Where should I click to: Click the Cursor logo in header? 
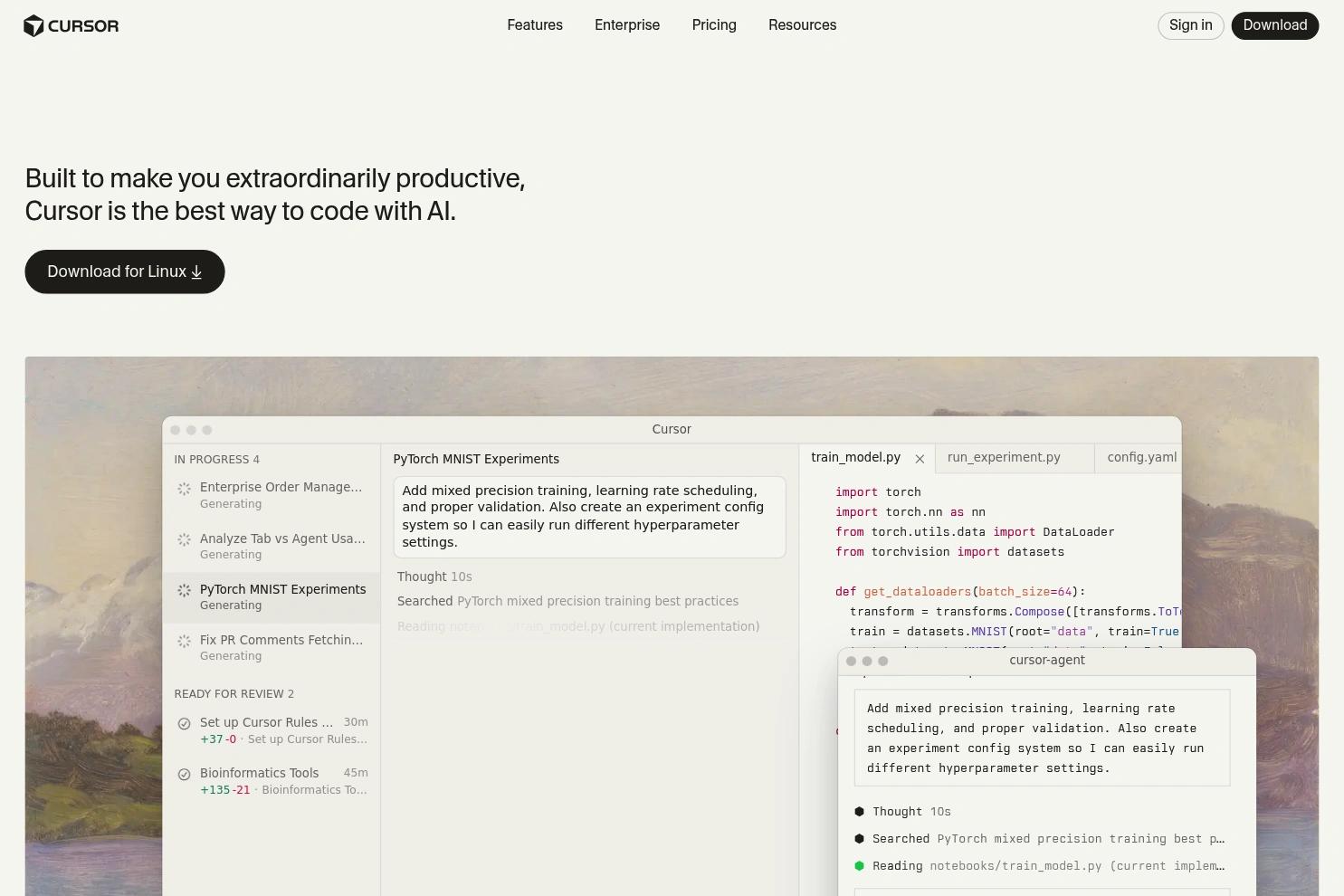click(x=71, y=25)
